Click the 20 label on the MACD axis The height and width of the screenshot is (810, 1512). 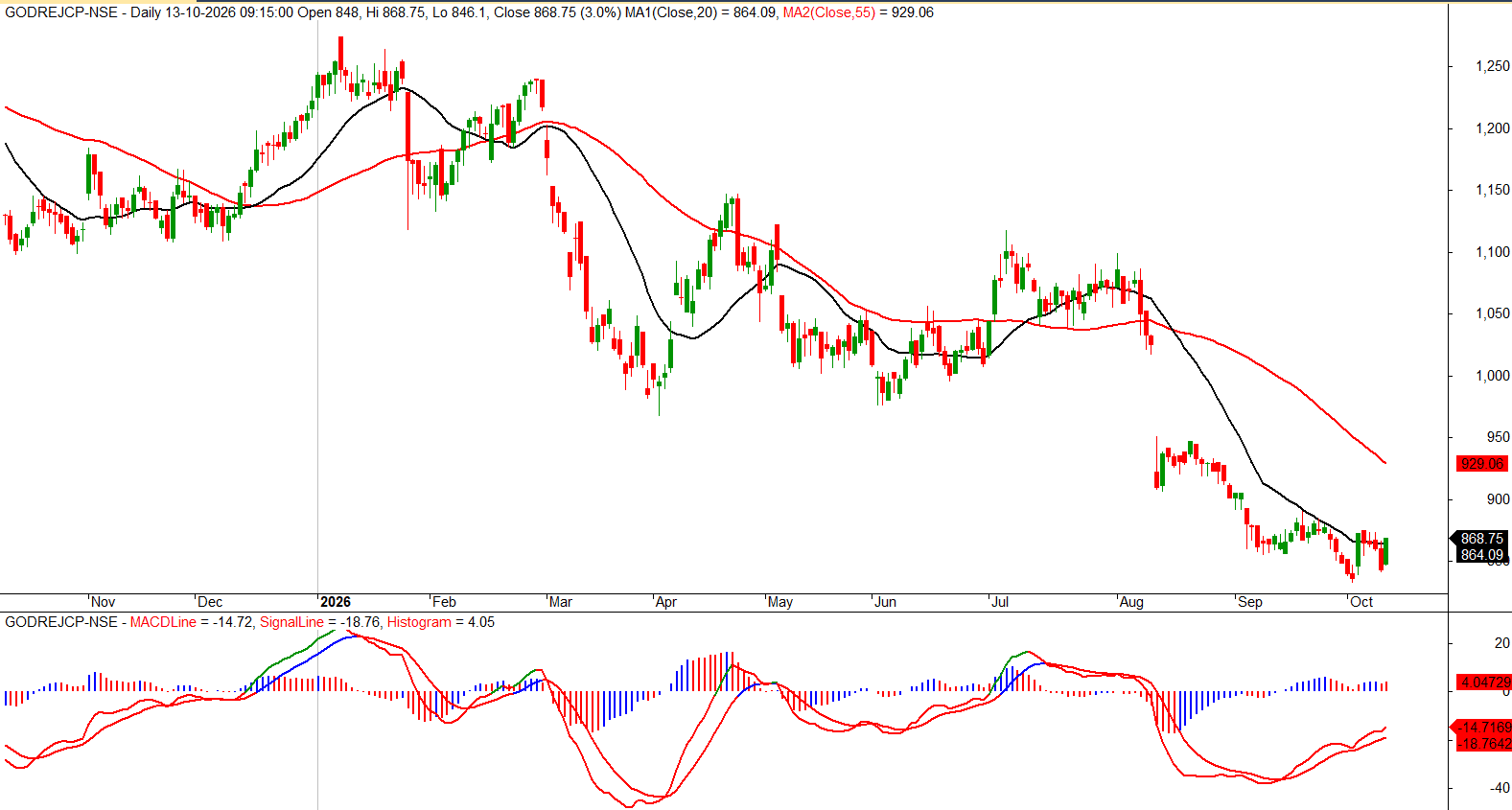[1501, 643]
